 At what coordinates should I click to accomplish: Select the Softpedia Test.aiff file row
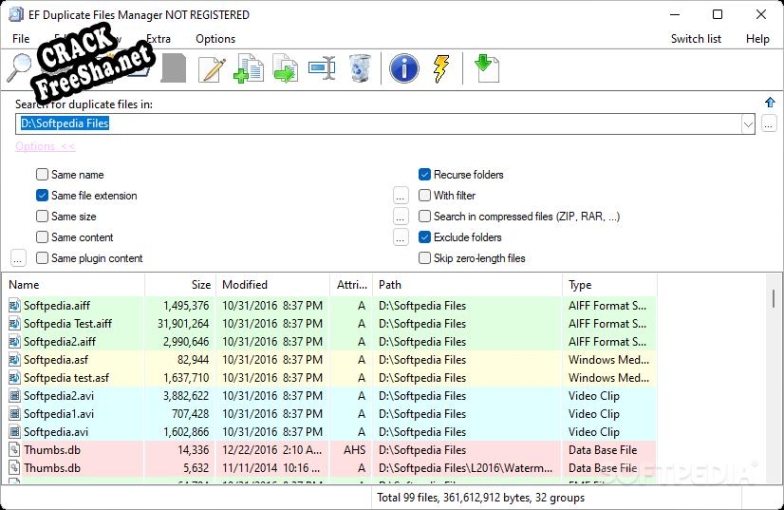[x=68, y=324]
